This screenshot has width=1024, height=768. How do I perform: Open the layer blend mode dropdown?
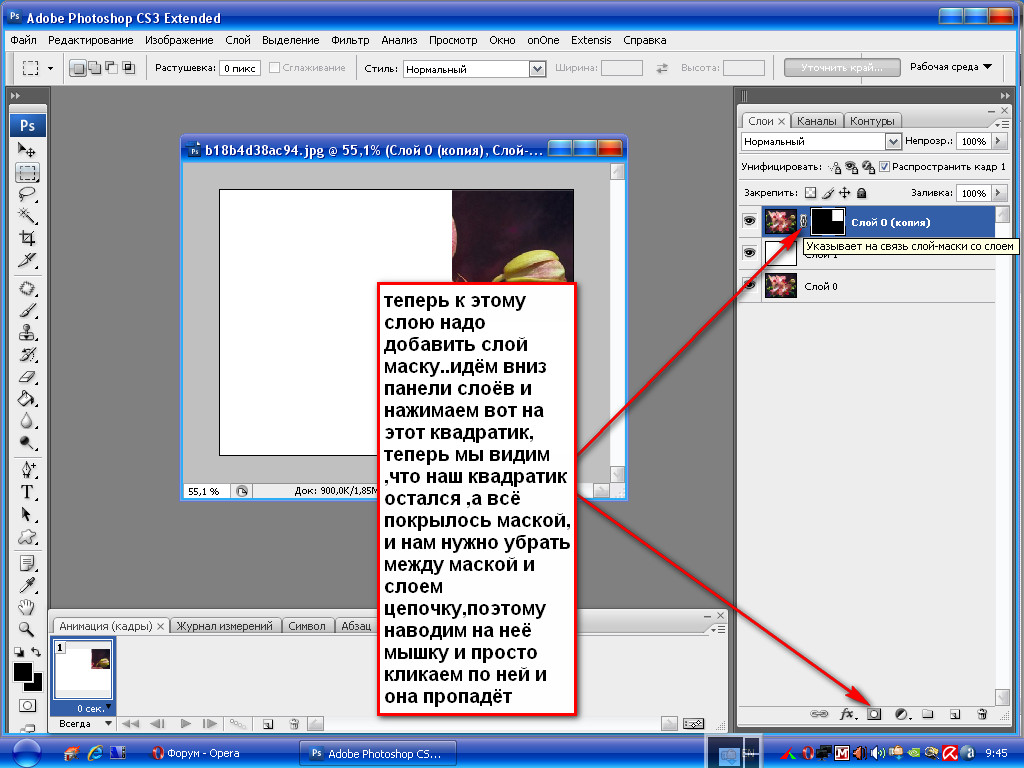coord(893,141)
